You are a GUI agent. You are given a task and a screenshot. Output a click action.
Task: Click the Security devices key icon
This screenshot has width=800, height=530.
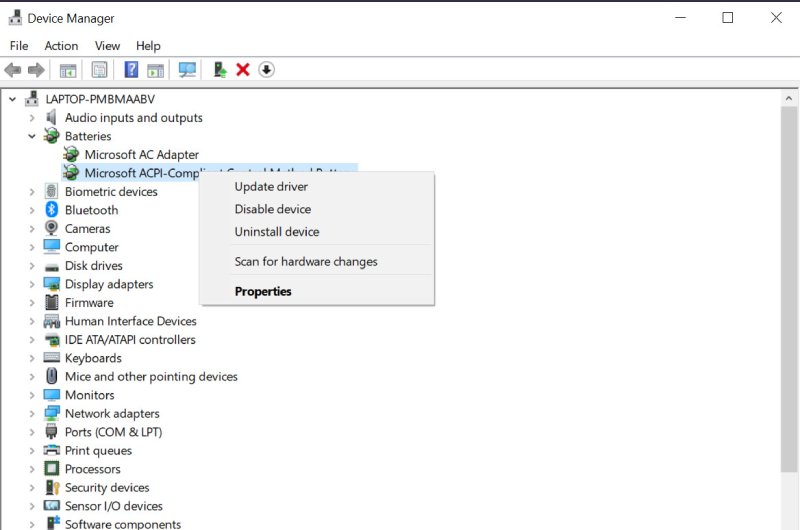(x=52, y=487)
